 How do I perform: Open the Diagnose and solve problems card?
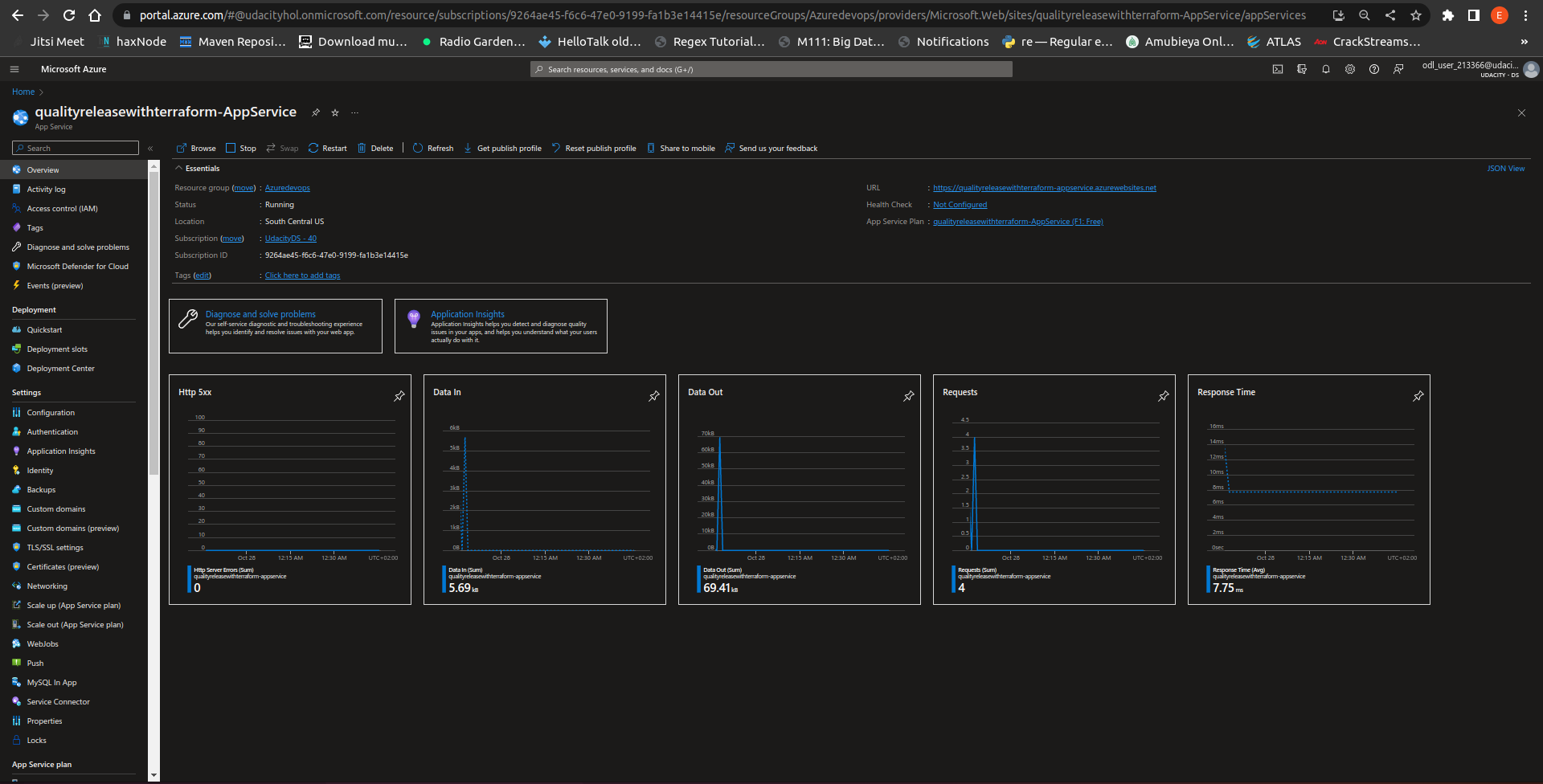tap(276, 326)
